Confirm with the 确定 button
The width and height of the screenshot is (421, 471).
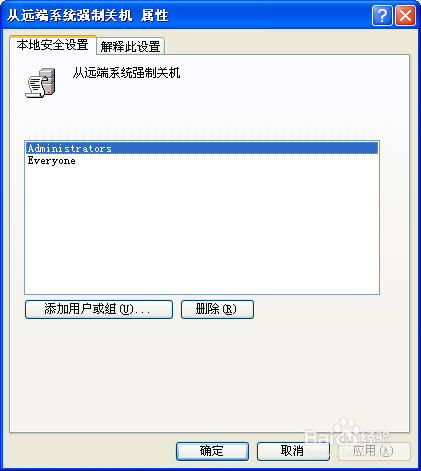coord(212,451)
